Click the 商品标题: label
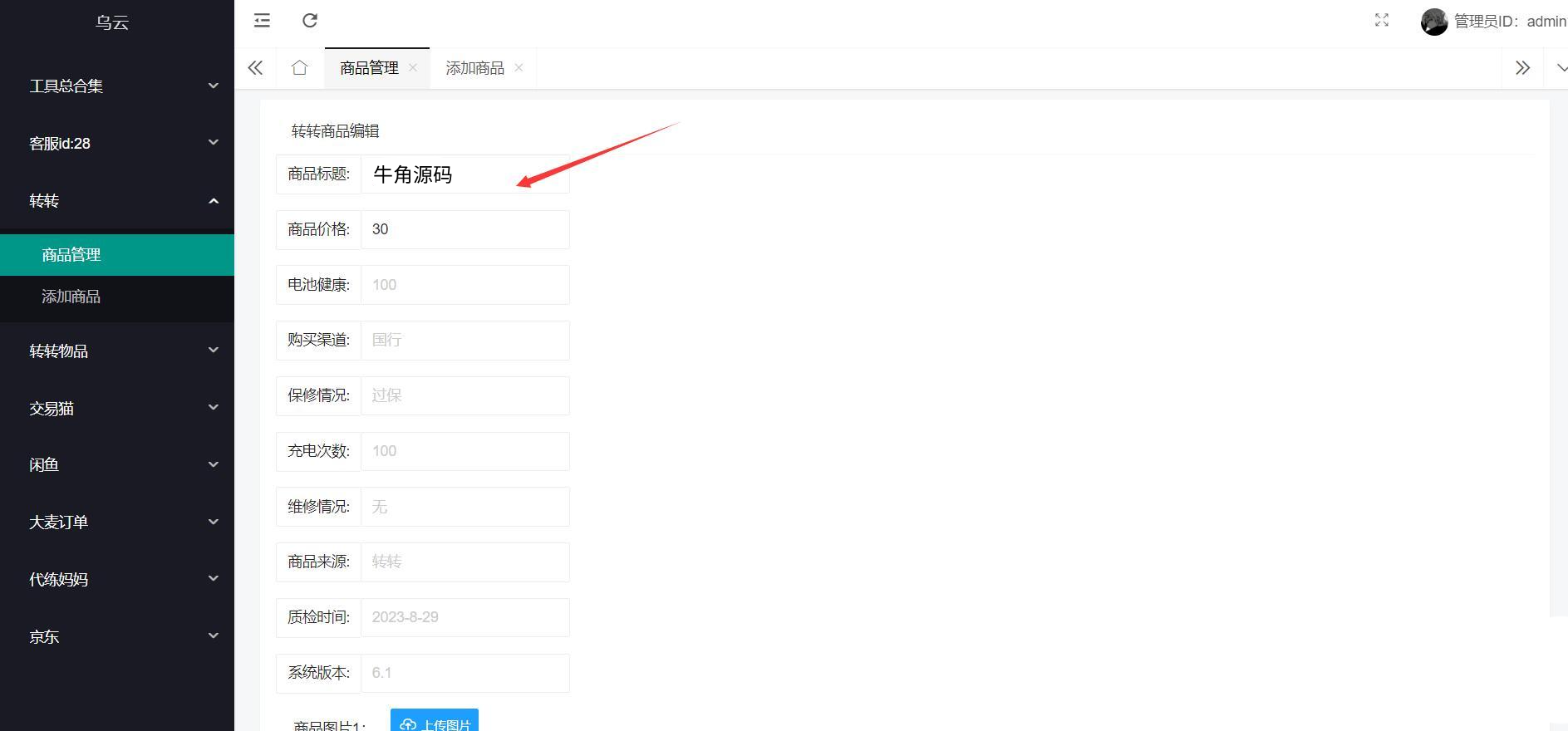This screenshot has width=1568, height=731. click(319, 174)
